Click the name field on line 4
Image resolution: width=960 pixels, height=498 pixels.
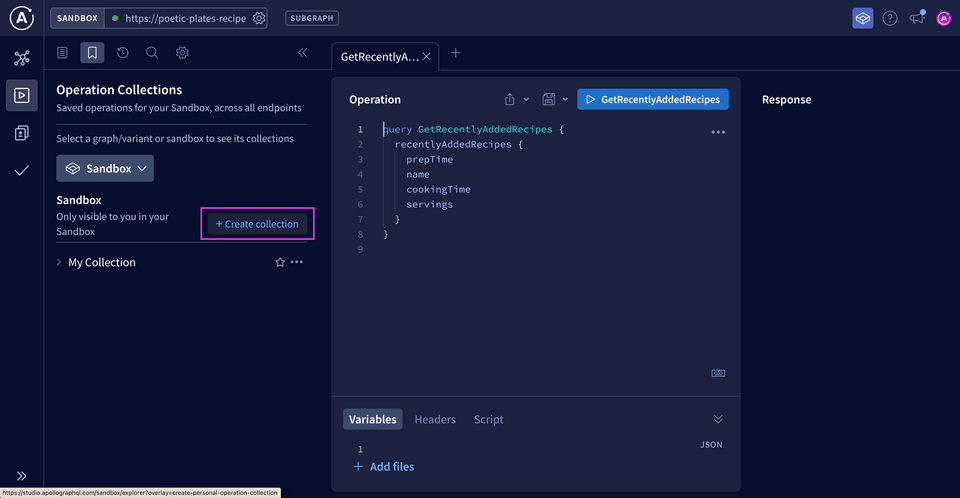(418, 175)
